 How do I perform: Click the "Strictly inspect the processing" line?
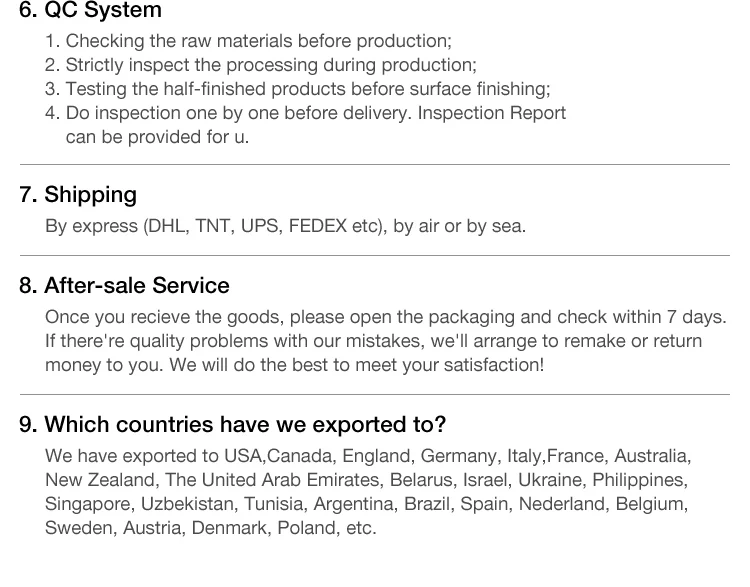[270, 65]
